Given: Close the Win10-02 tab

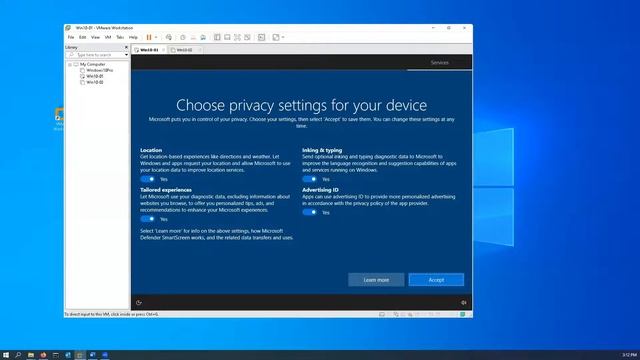Looking at the screenshot, I should pyautogui.click(x=200, y=50).
